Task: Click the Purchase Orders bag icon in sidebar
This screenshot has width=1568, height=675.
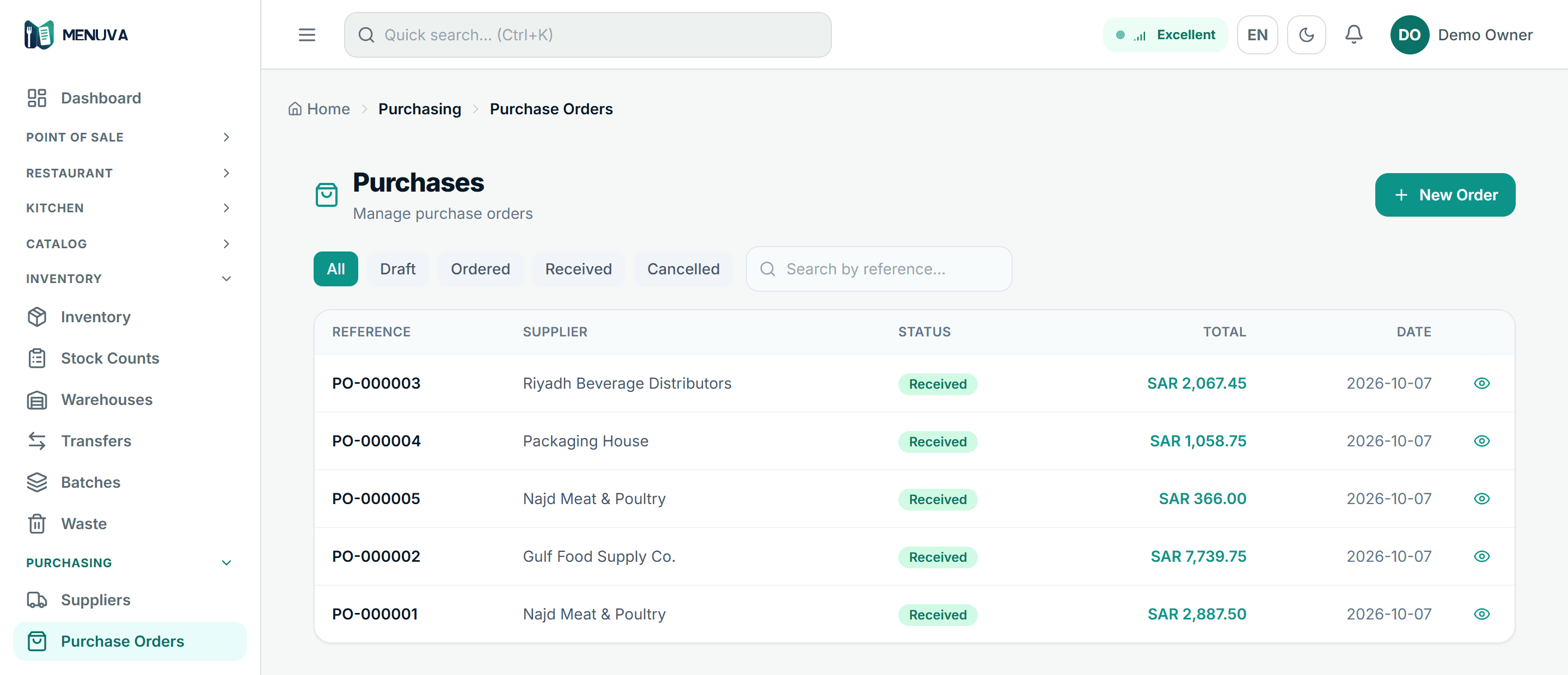Action: (36, 641)
